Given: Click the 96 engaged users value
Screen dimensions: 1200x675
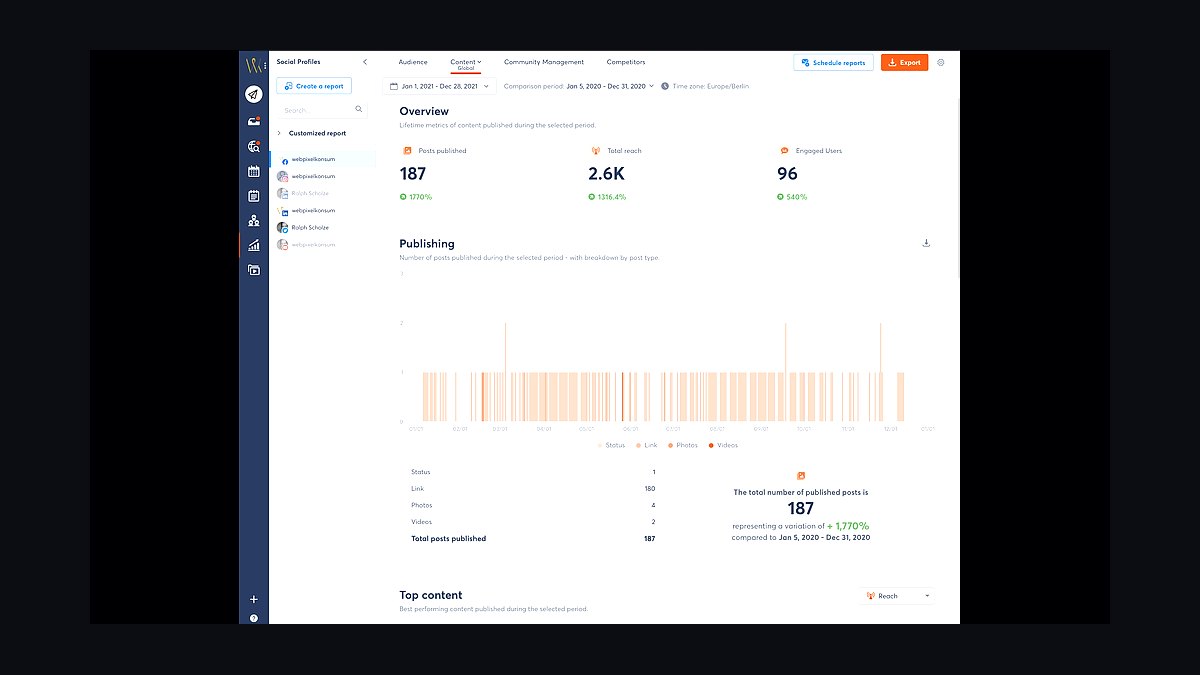Looking at the screenshot, I should [x=788, y=173].
